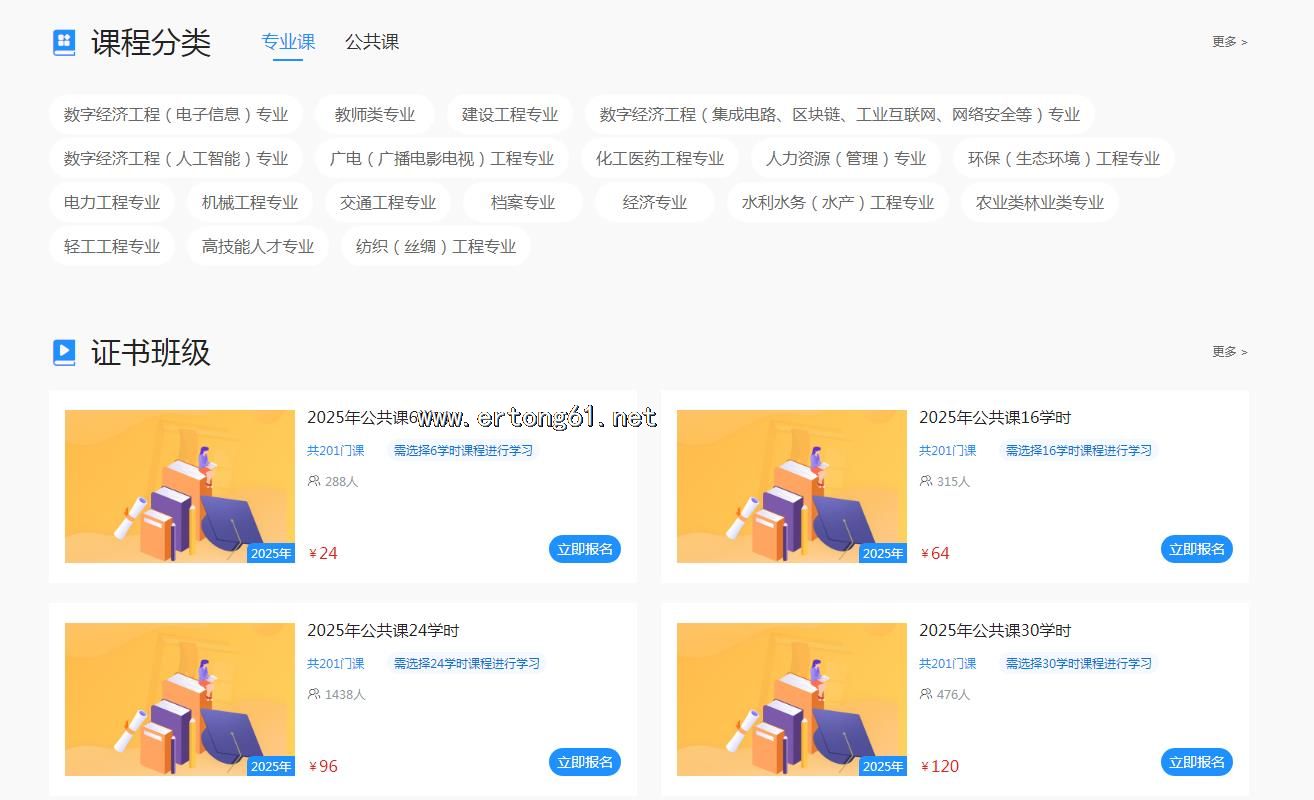
Task: Click people icon beside 288人
Action: [x=314, y=481]
